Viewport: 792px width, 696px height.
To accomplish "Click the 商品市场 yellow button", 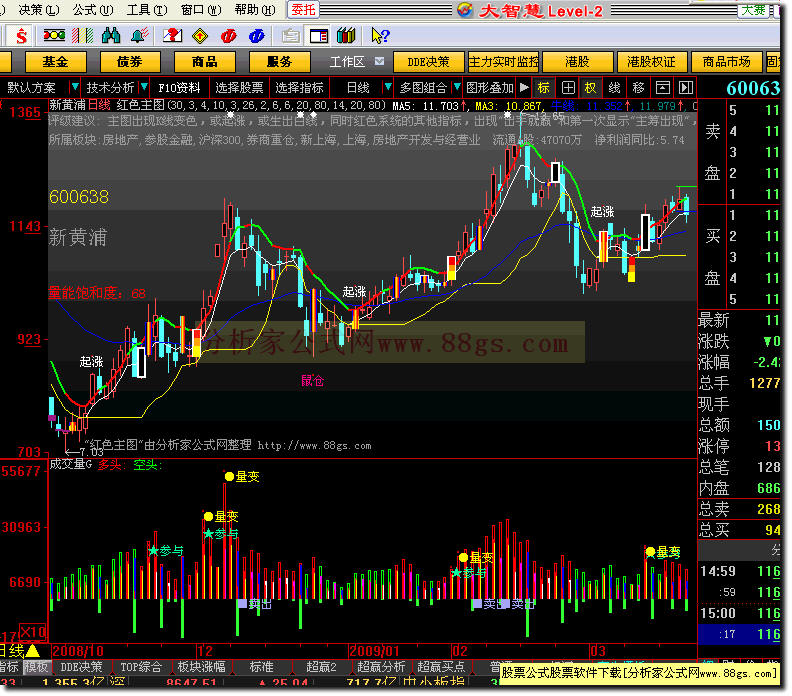I will (726, 62).
